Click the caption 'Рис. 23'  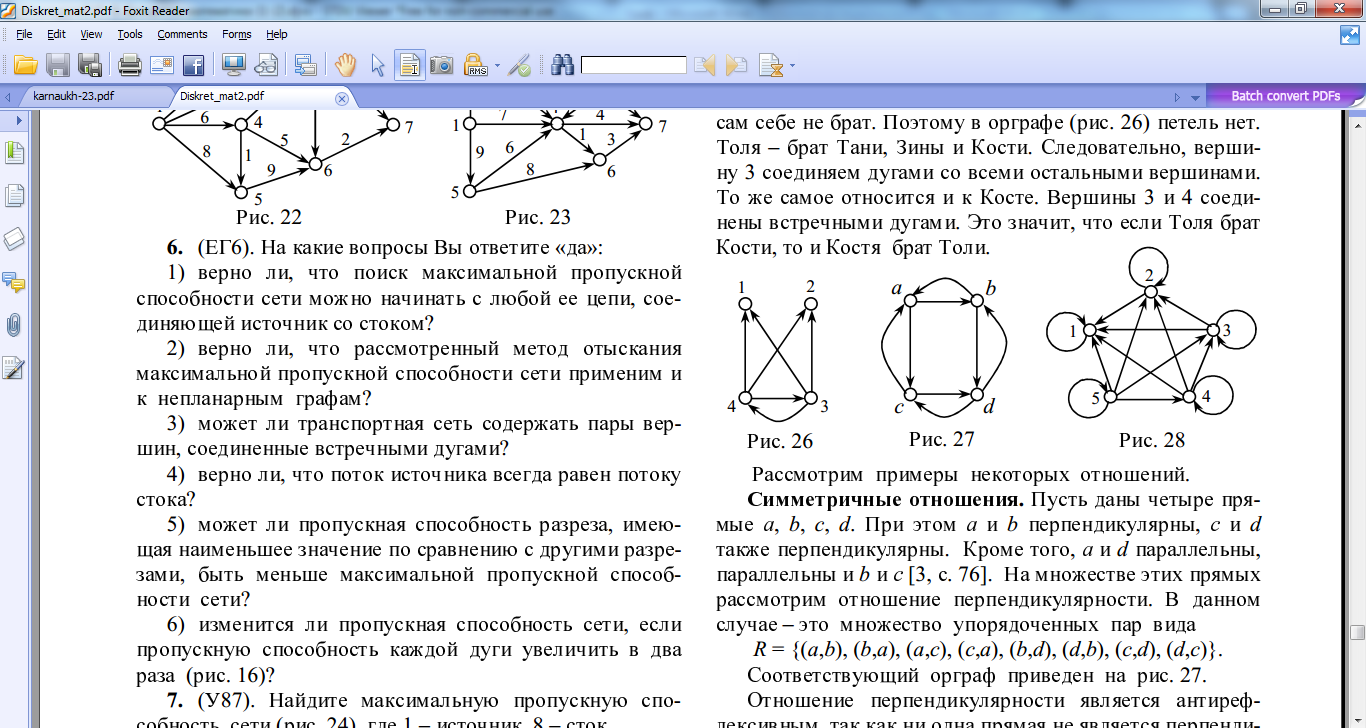(x=538, y=217)
